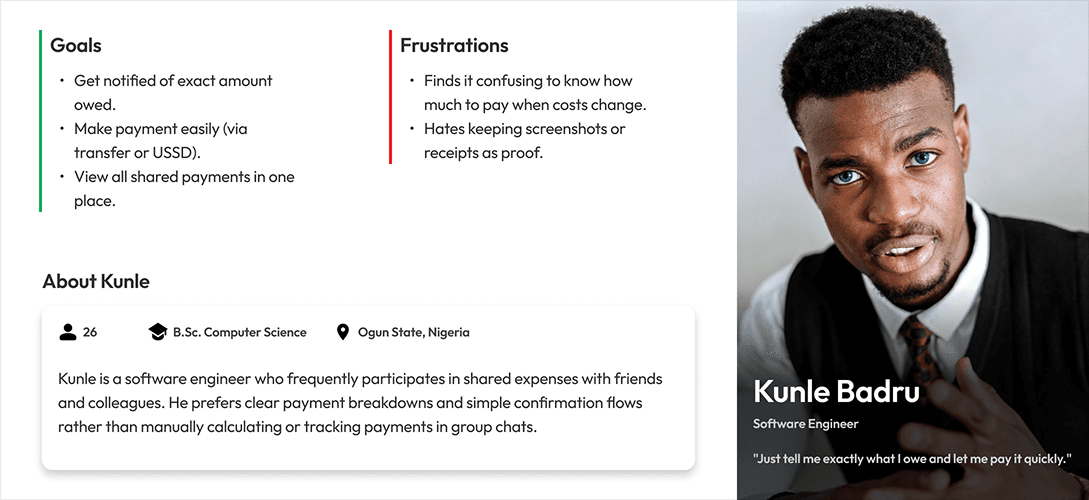This screenshot has height=500, width=1089.
Task: Click the "Finds it confusing" frustration item
Action: tap(534, 92)
